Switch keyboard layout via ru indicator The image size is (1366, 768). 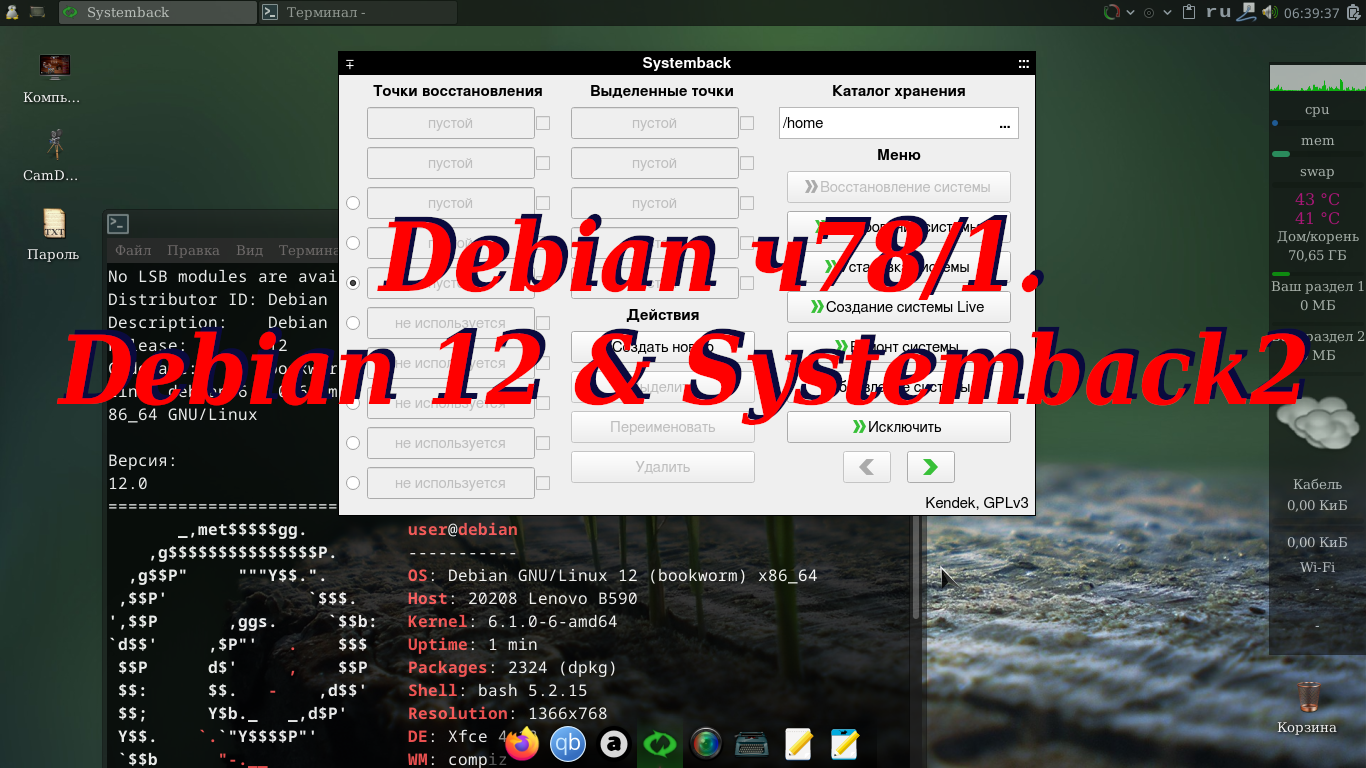[1218, 12]
